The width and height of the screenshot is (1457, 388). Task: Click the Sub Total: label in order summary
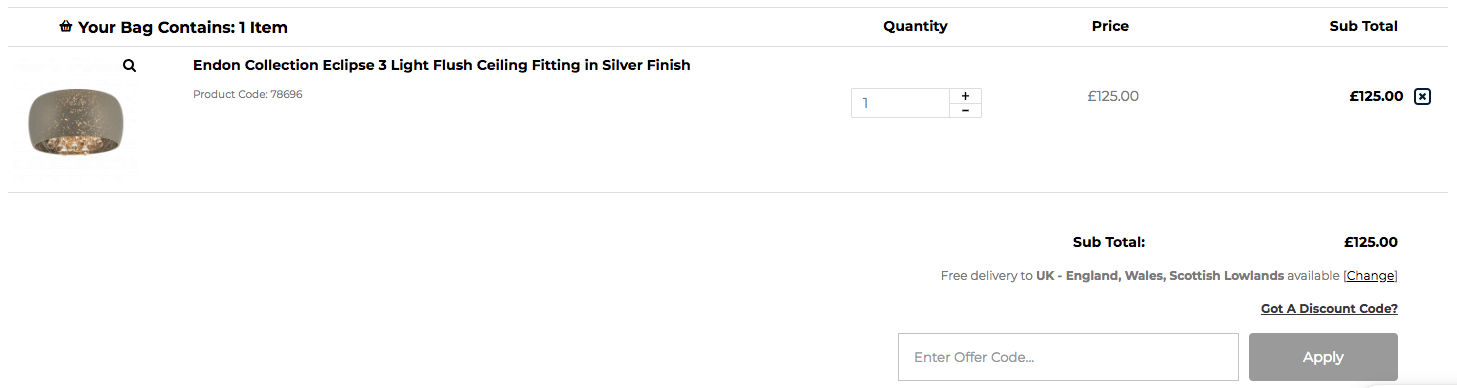1109,242
